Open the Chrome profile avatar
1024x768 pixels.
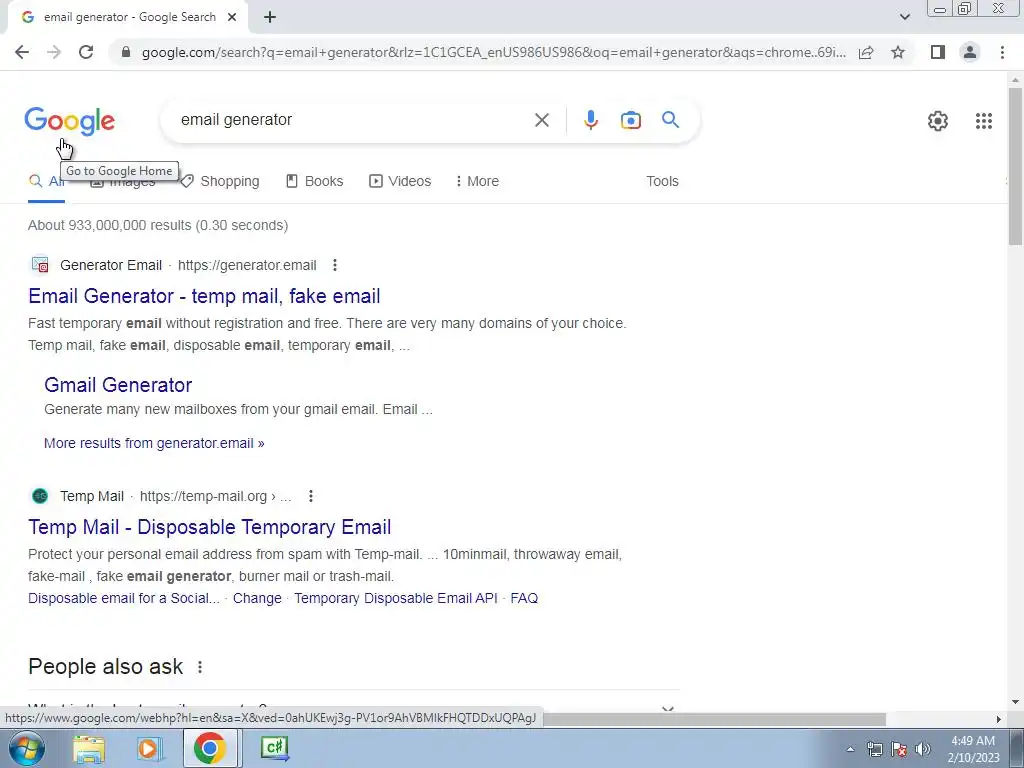(970, 52)
